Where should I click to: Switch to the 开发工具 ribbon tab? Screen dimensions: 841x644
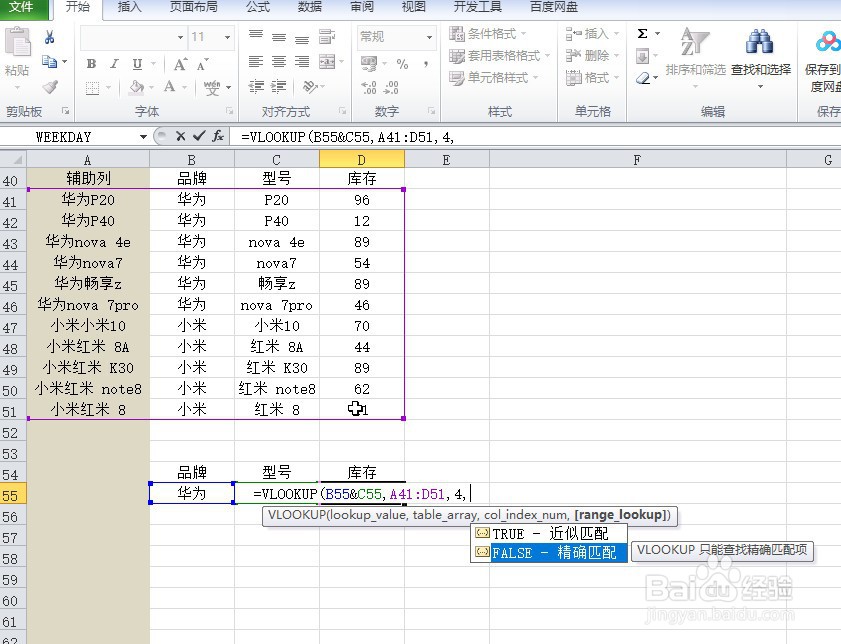[x=477, y=7]
